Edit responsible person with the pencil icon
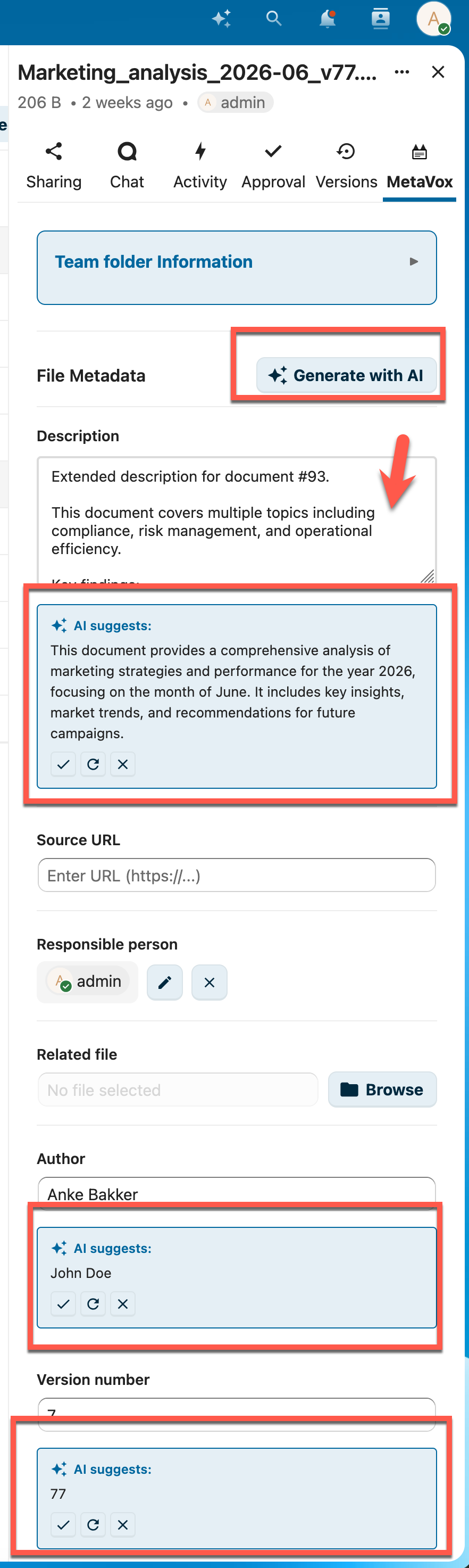The image size is (469, 1568). 164,982
